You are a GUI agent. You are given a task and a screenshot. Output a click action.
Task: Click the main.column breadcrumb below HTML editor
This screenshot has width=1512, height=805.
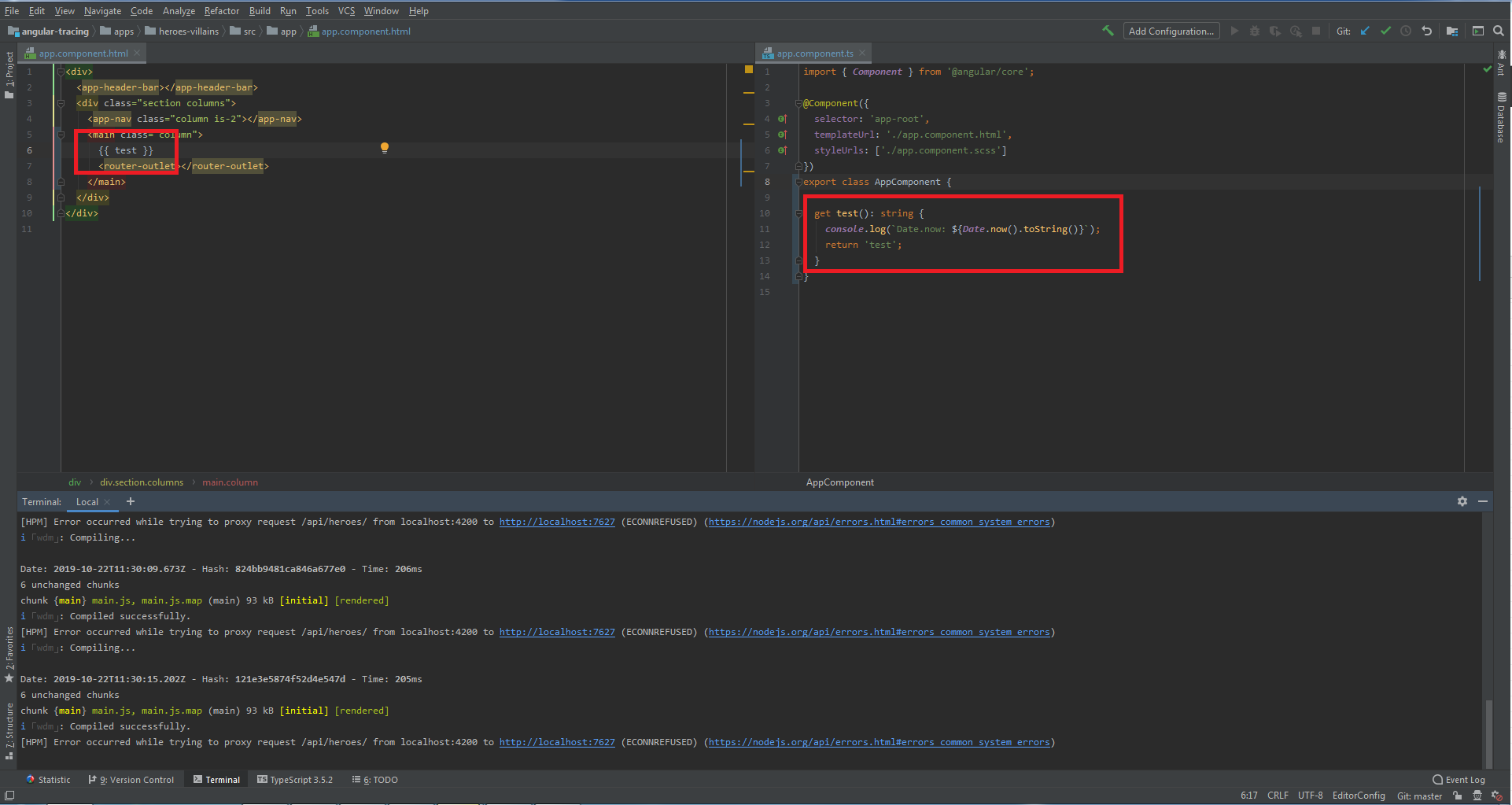click(230, 482)
